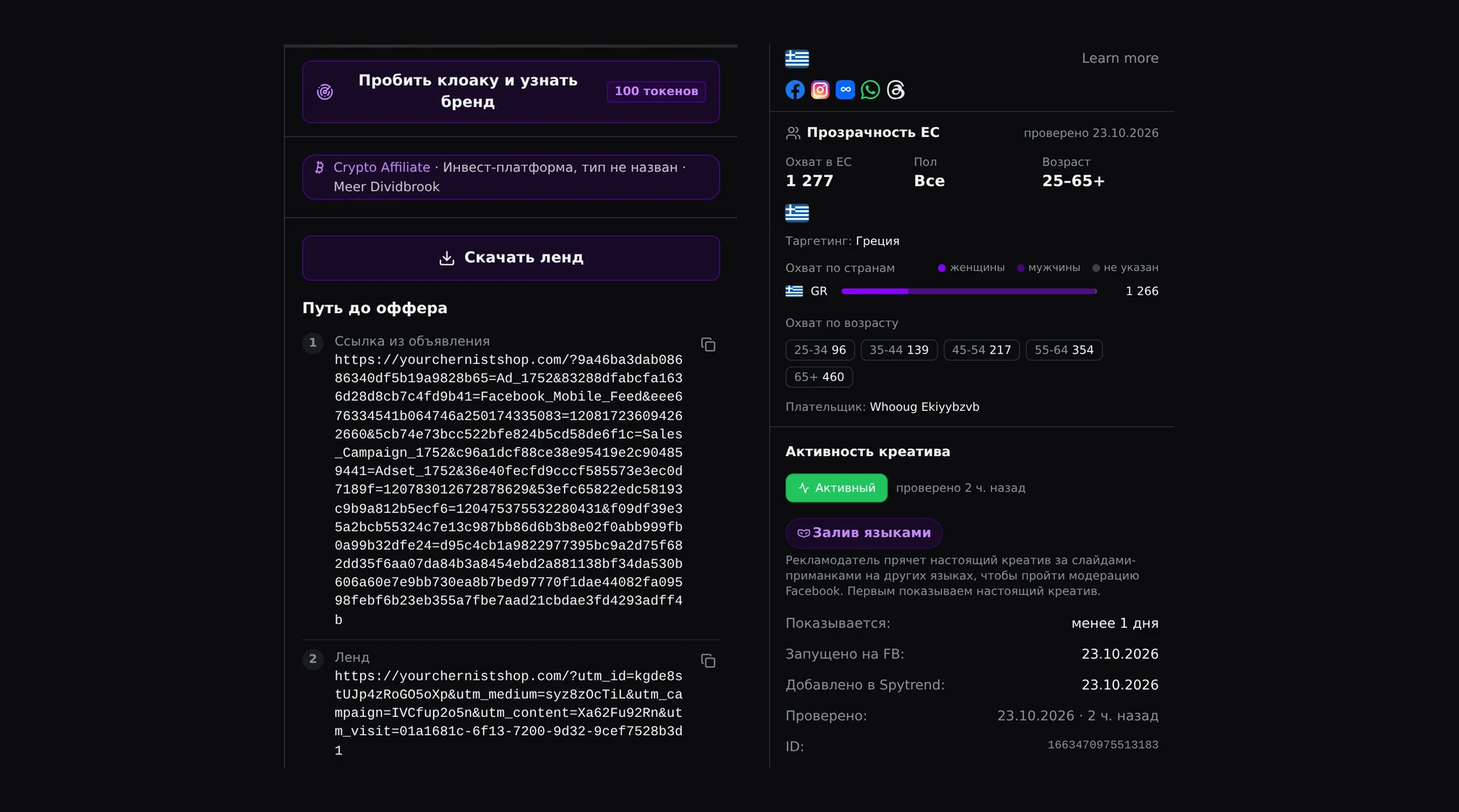Click the Instagram platform icon
This screenshot has width=1459, height=812.
point(820,90)
